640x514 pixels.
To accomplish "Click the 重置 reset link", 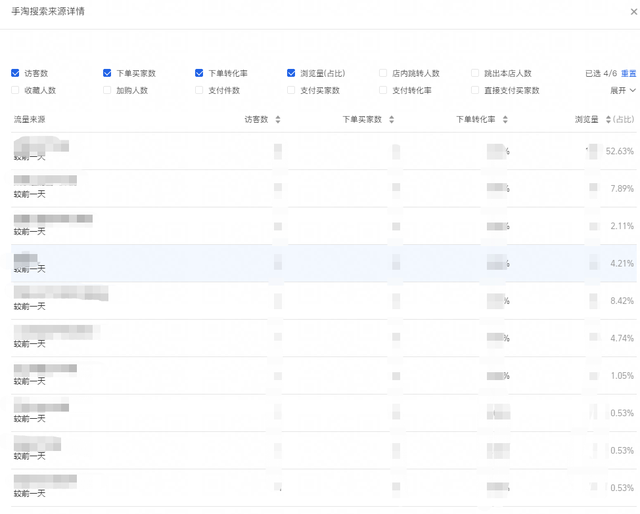I will click(x=628, y=73).
